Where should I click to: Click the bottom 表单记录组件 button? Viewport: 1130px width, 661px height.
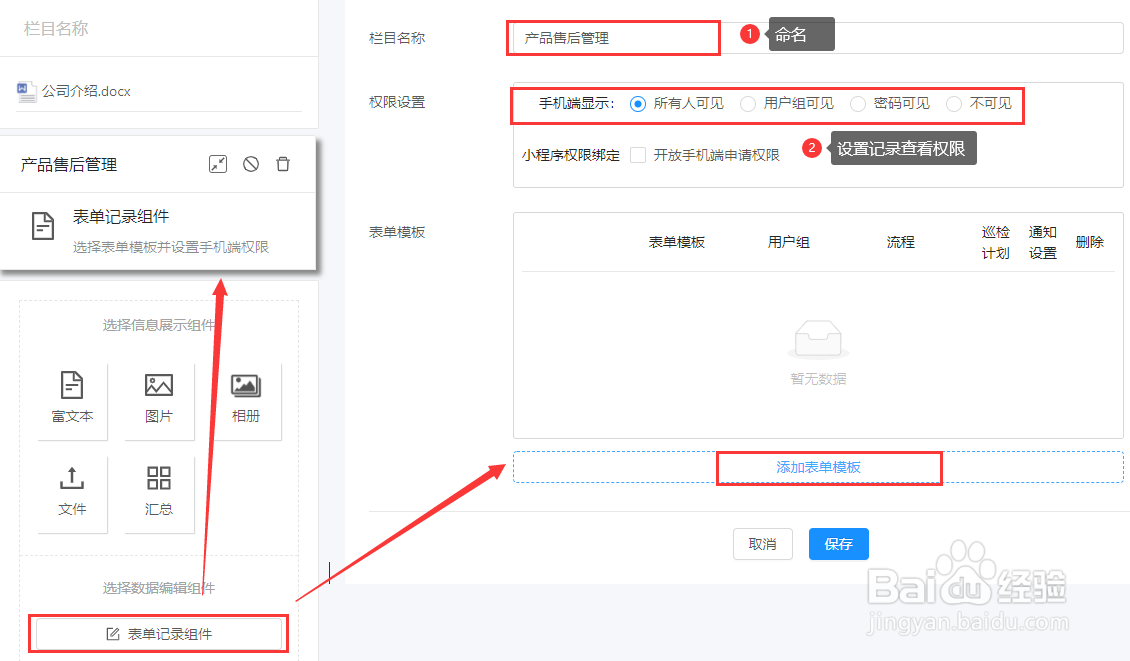(157, 633)
